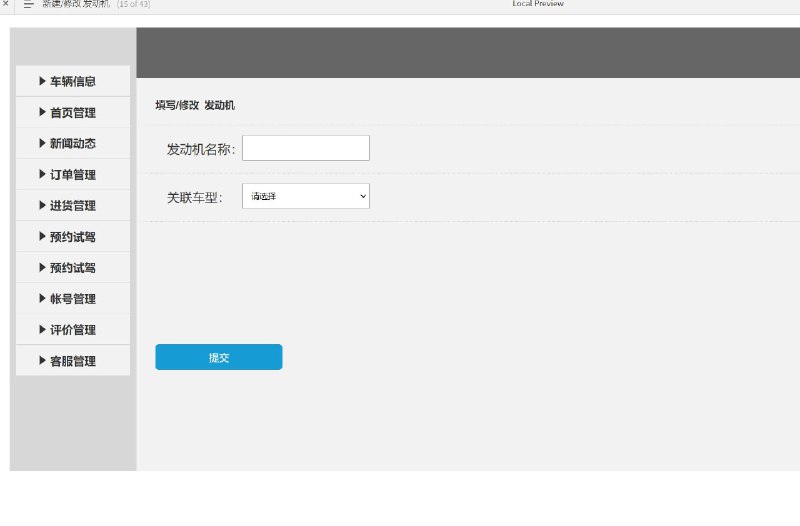Viewport: 800px width, 526px height.
Task: Expand the triangle arrow beside 订单管理
Action: [x=42, y=174]
